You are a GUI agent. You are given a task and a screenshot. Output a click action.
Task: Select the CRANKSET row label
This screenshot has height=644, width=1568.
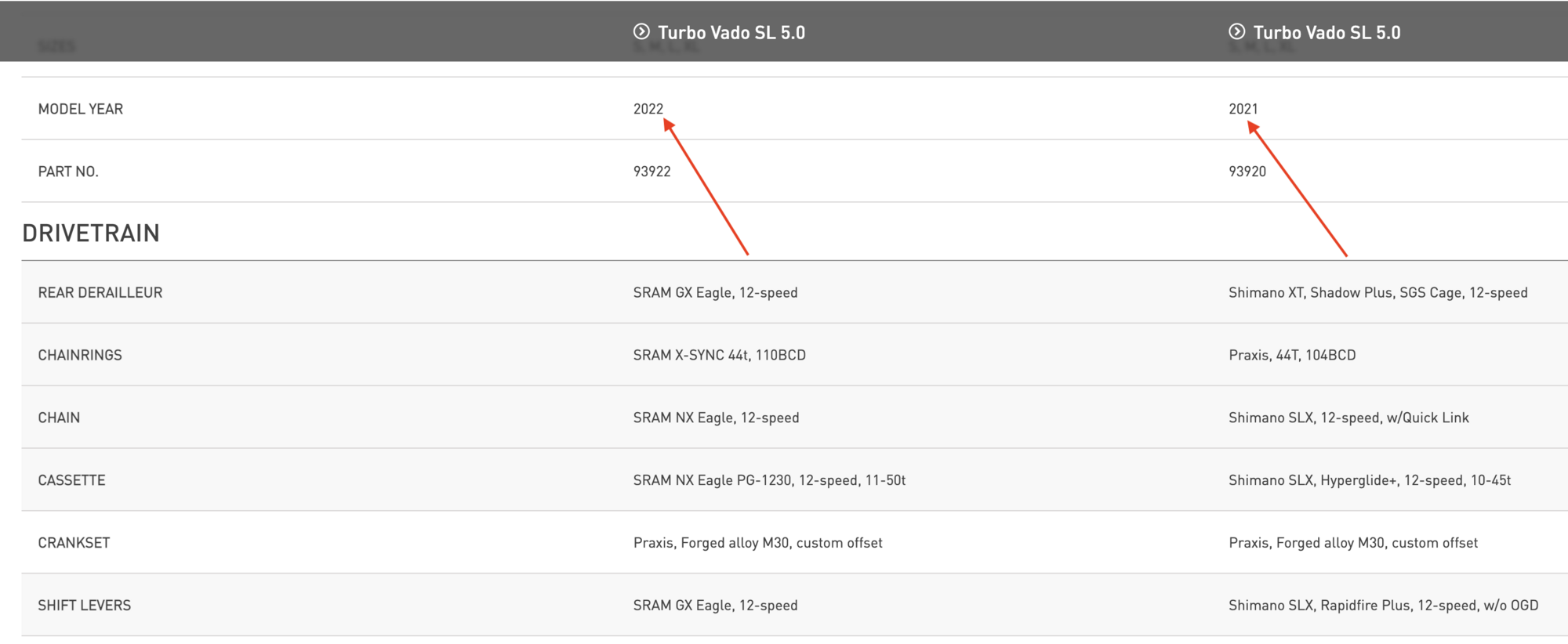pos(74,543)
